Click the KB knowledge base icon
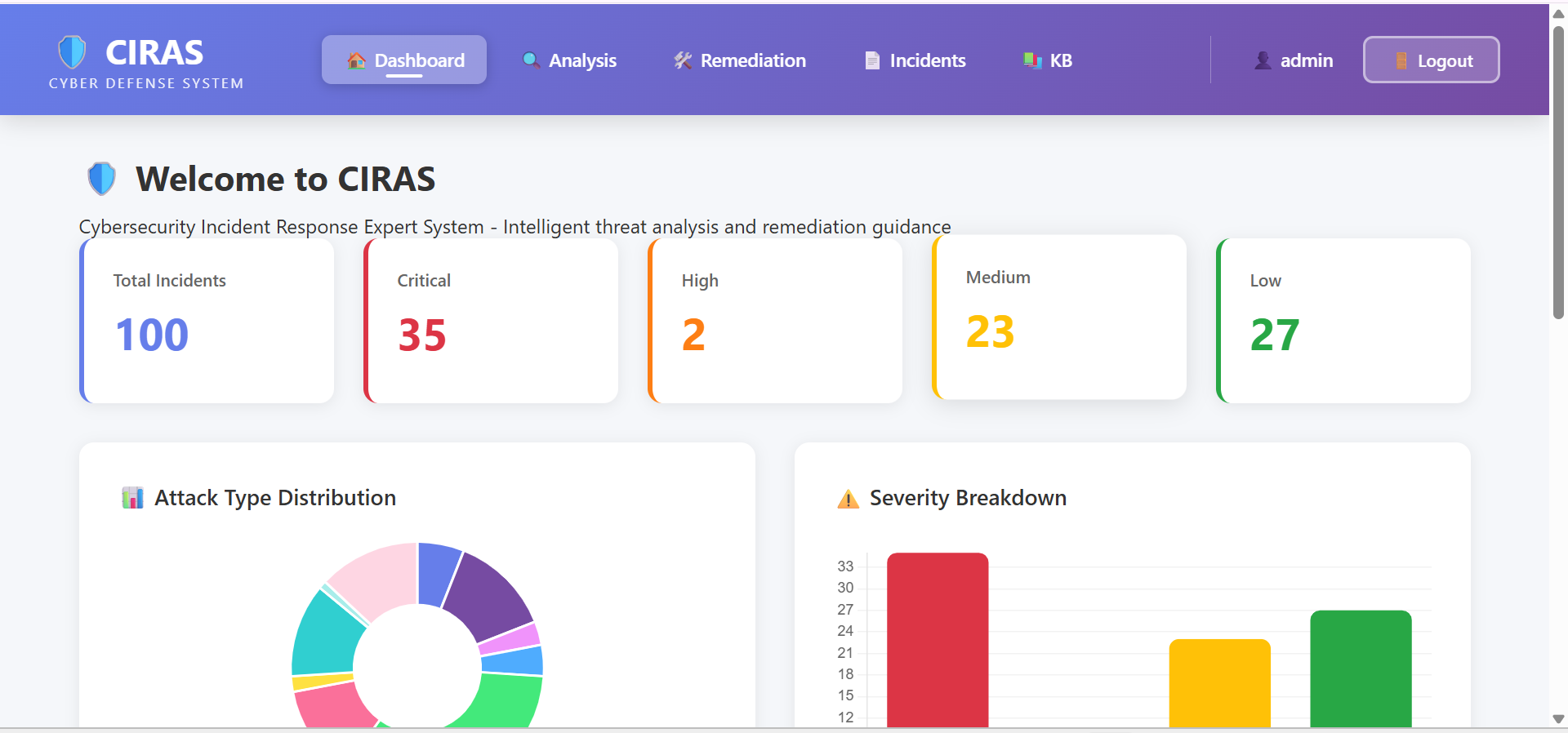The image size is (1568, 733). coord(1032,60)
